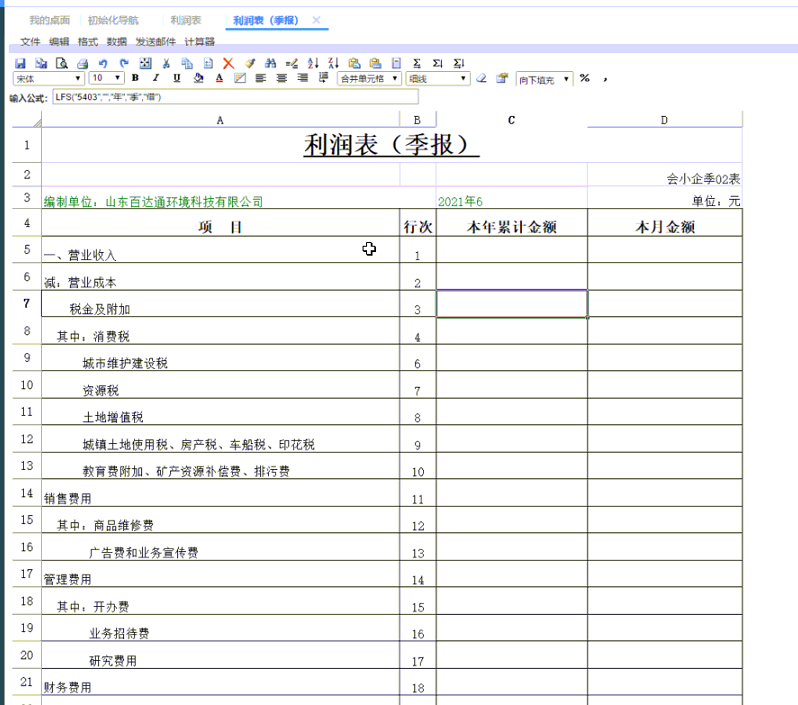798x705 pixels.
Task: Switch to the 利润表 tab
Action: (186, 20)
